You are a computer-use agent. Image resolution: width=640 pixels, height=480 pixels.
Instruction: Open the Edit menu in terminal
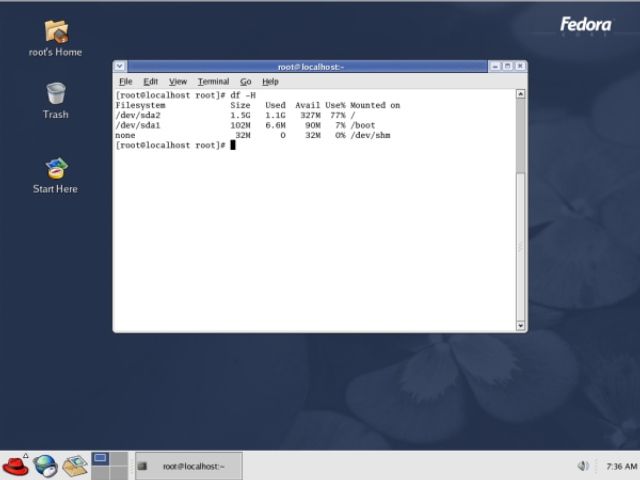[150, 81]
